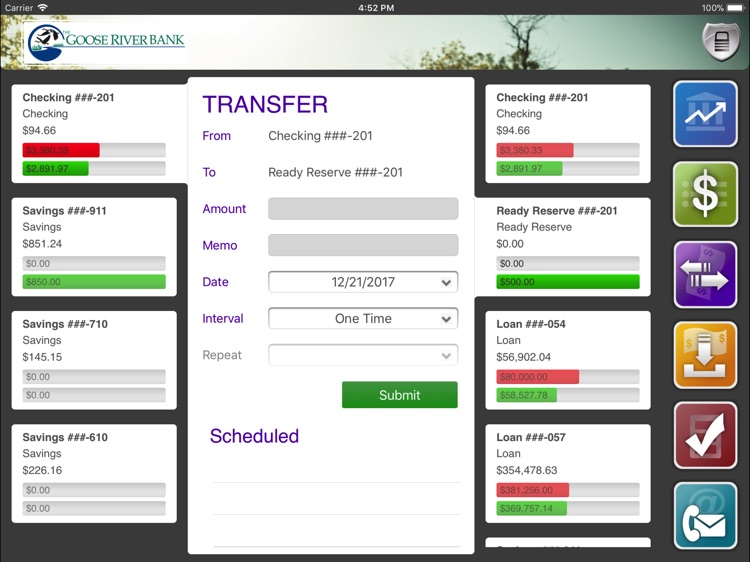This screenshot has height=562, width=750.
Task: Click the green $500.00 bar in Ready Reserve
Action: coord(568,282)
